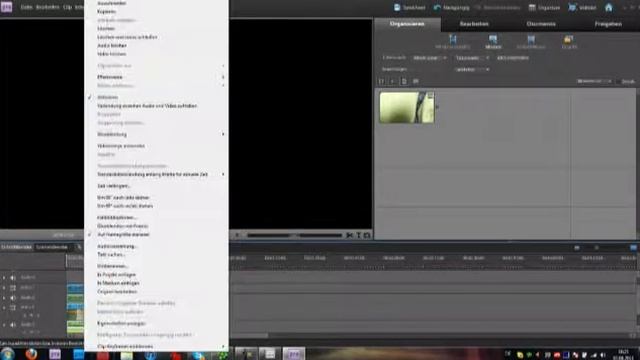Switch to the Discmenüs tab
Viewport: 640px width, 360px height.
click(541, 24)
